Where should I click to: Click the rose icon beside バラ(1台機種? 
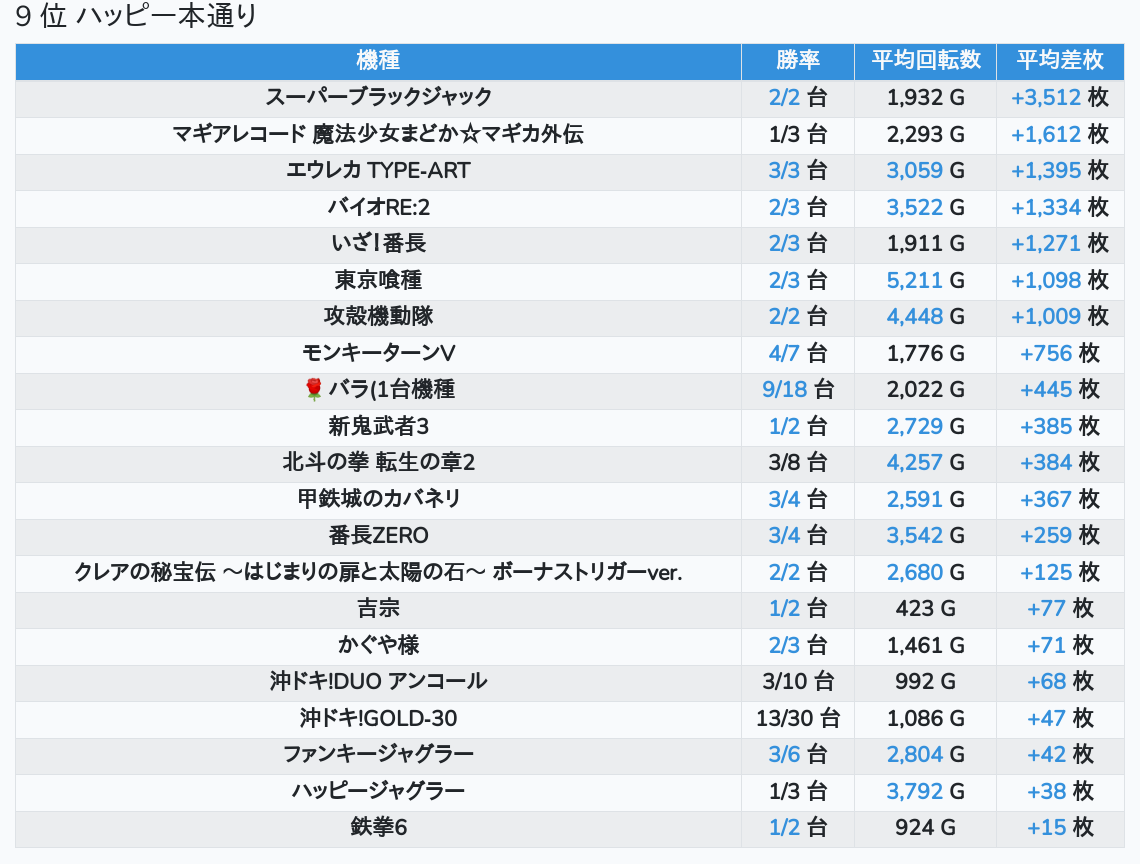[314, 390]
